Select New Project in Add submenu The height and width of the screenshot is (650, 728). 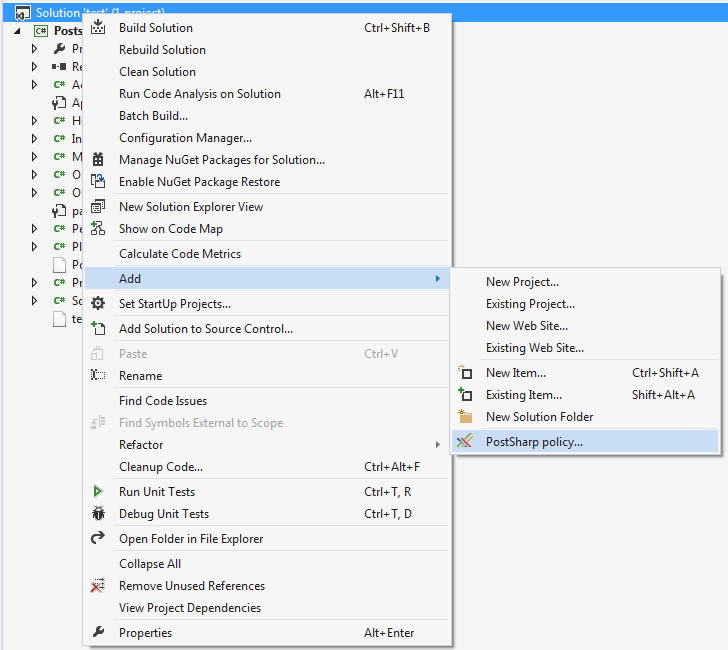click(x=522, y=282)
